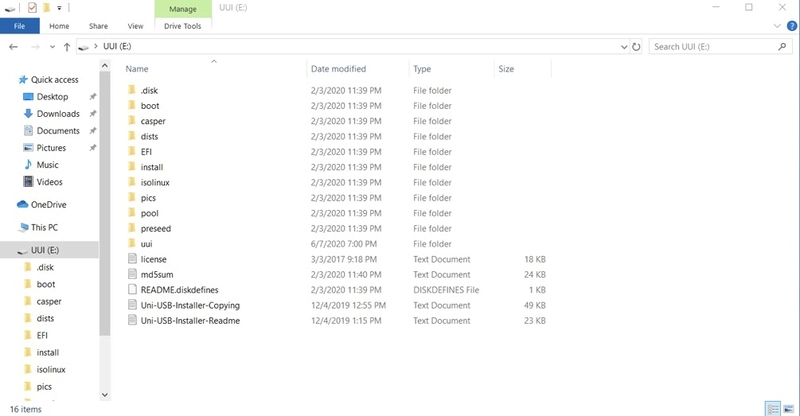The image size is (800, 416).
Task: Select Uni-USB-Installer-Readme document
Action: [x=190, y=321]
